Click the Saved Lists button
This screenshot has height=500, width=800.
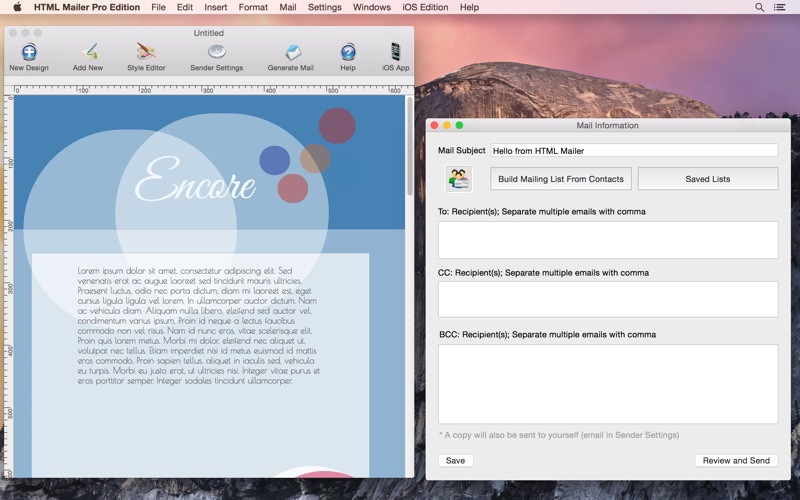pos(708,179)
